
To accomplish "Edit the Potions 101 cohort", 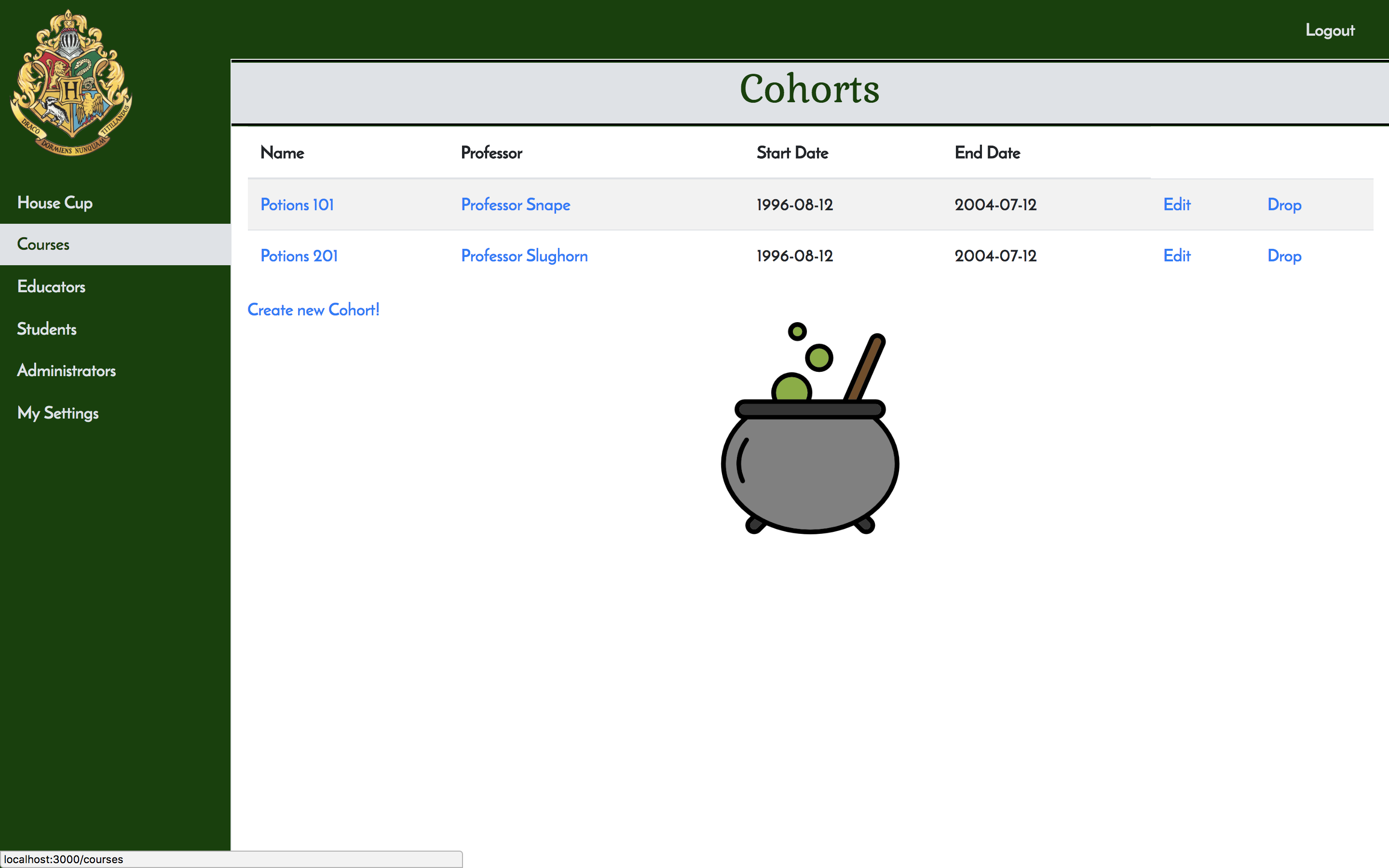I will pyautogui.click(x=1177, y=205).
